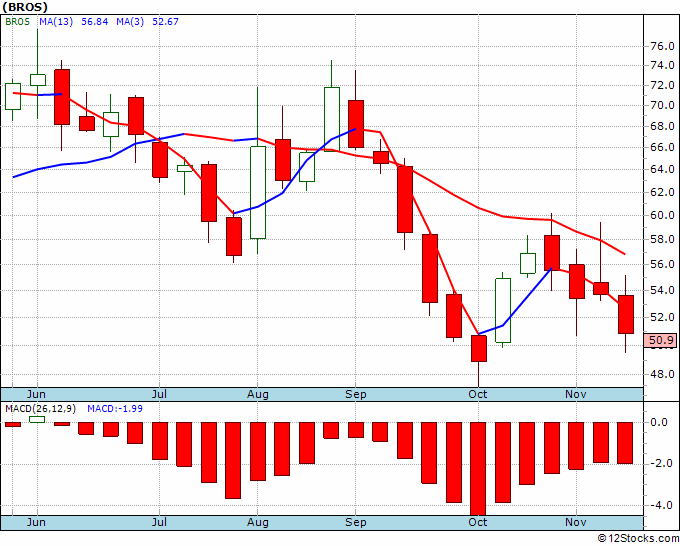Open the 12Stocks.com copyright link
Image resolution: width=680 pixels, height=546 pixels.
point(638,538)
